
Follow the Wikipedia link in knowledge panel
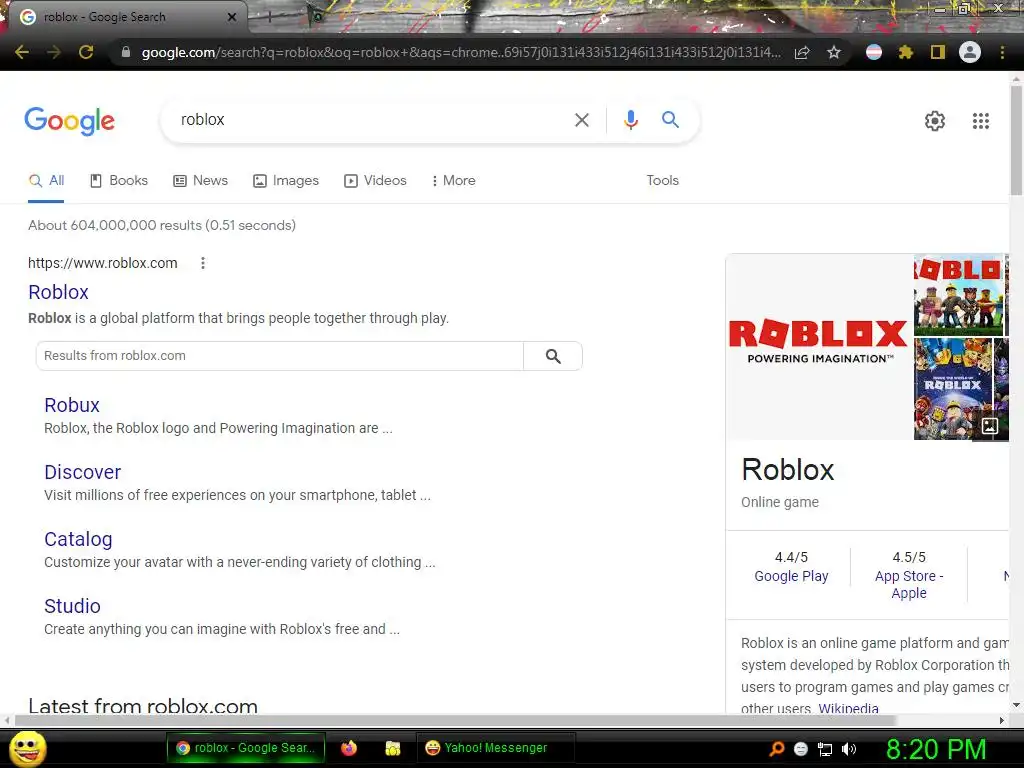coord(848,708)
